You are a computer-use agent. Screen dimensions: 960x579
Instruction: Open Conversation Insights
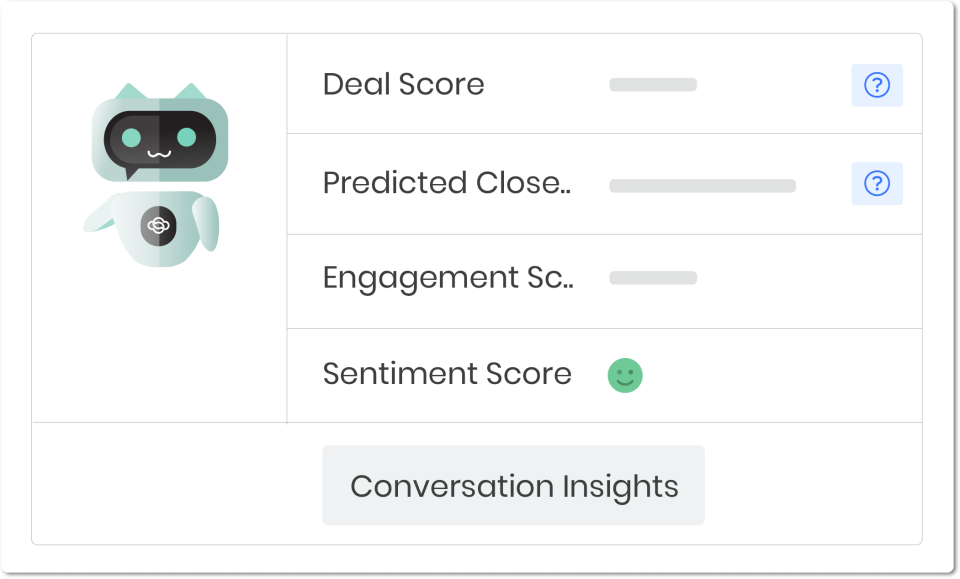coord(513,486)
